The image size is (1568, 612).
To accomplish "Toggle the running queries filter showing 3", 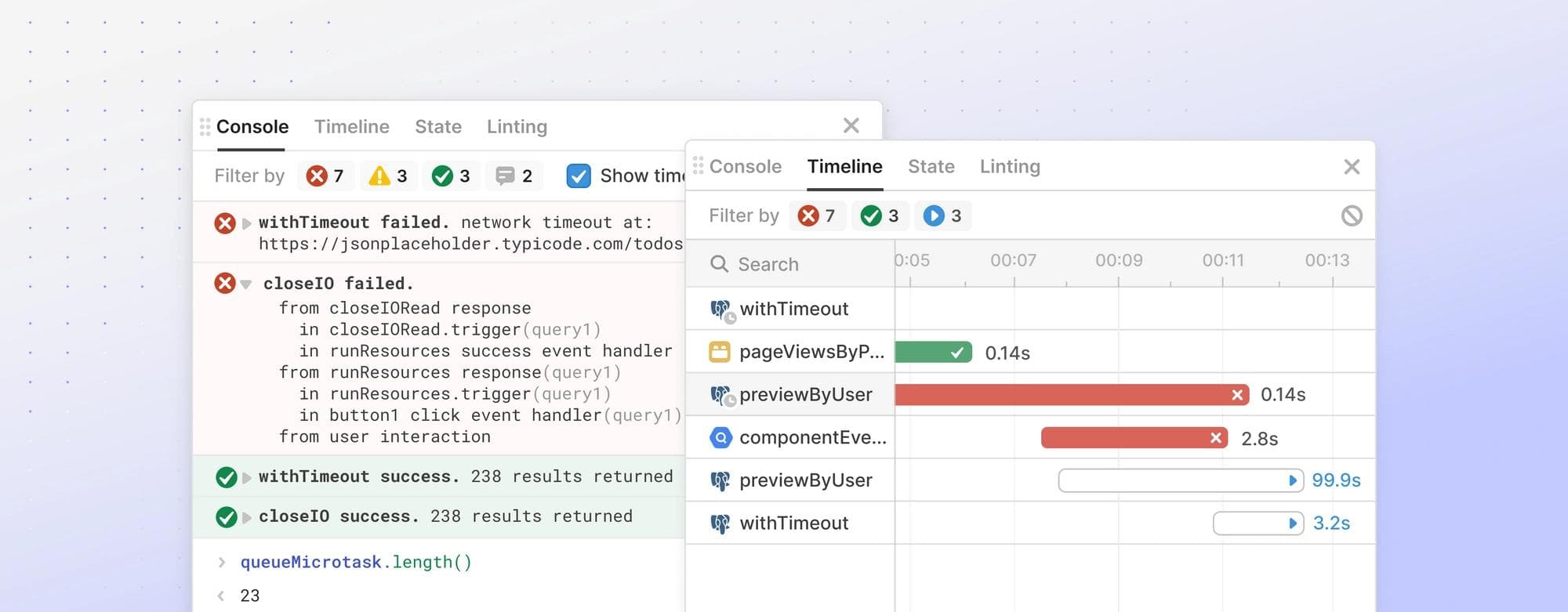I will [942, 215].
